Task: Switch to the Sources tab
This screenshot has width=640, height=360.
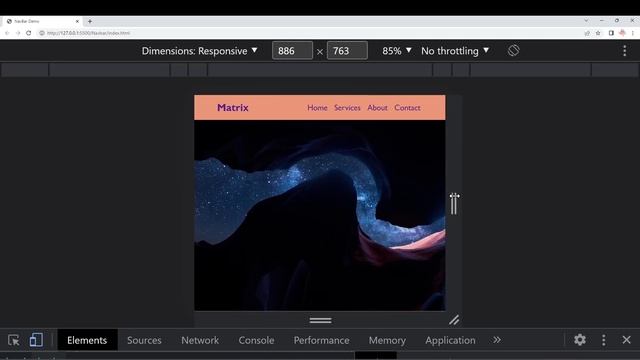Action: pyautogui.click(x=144, y=340)
